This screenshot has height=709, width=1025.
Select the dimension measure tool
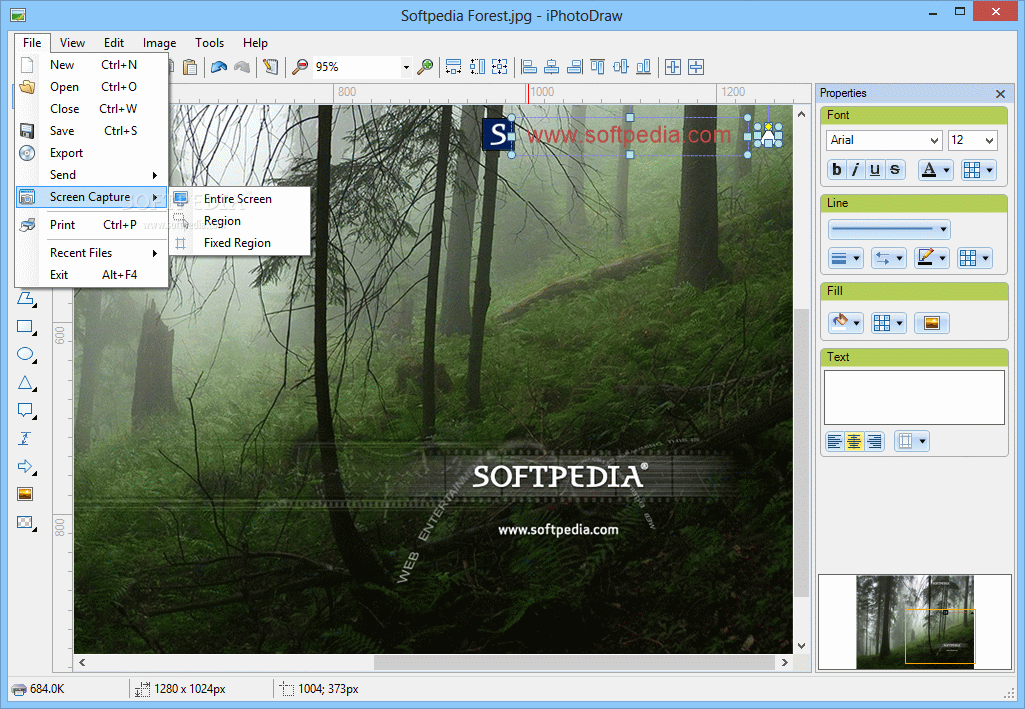25,438
